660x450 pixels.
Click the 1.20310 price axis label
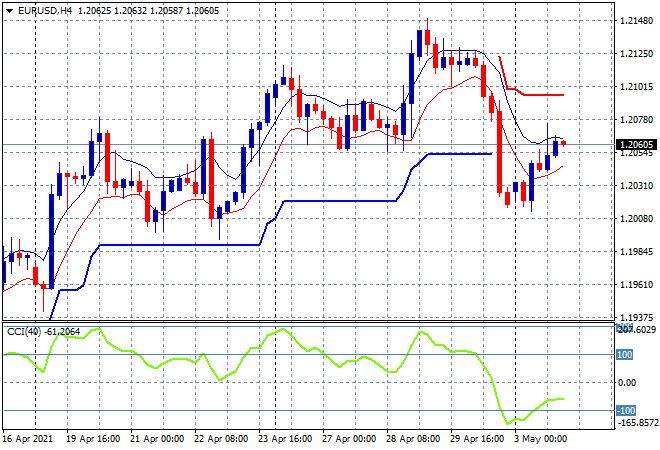point(636,186)
